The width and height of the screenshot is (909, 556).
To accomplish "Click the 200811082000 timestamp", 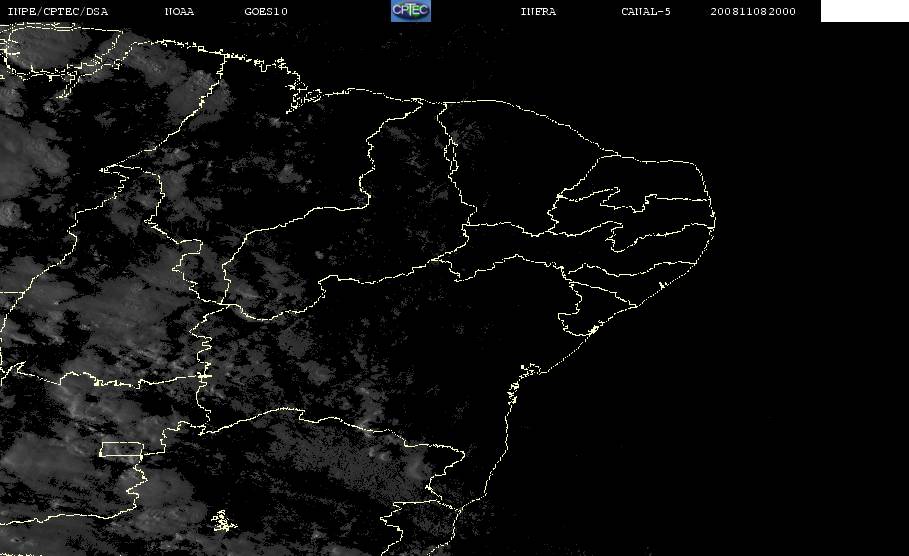I will pyautogui.click(x=753, y=12).
